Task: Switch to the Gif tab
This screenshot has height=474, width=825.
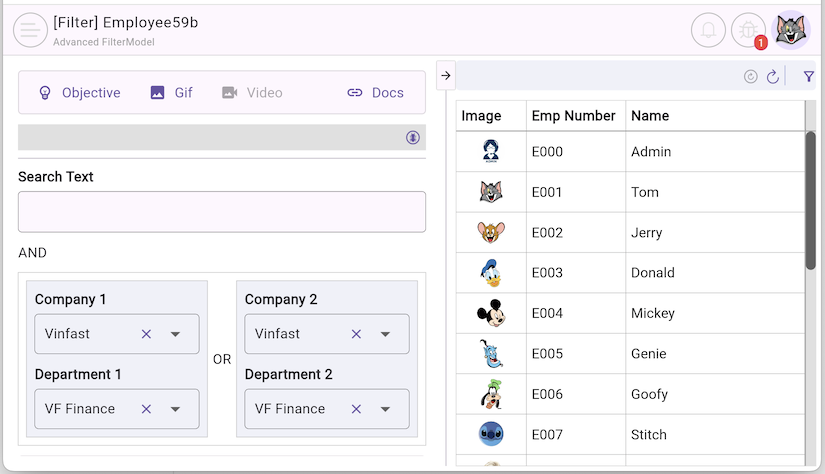Action: pyautogui.click(x=171, y=93)
